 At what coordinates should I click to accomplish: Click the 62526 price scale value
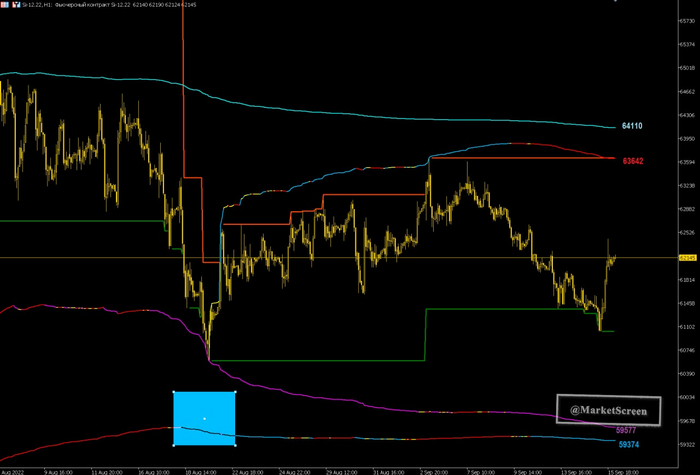click(688, 233)
